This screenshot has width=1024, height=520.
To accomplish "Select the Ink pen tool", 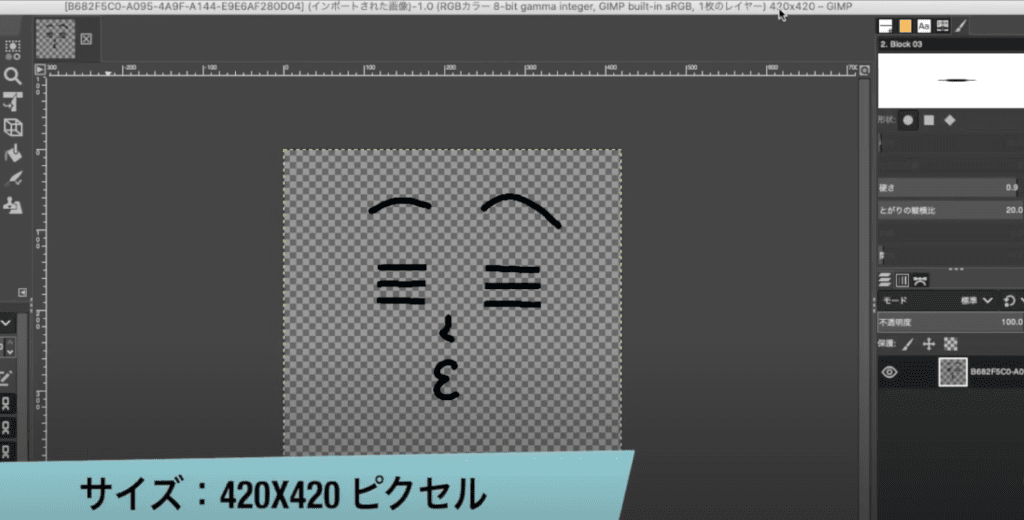I will [13, 179].
